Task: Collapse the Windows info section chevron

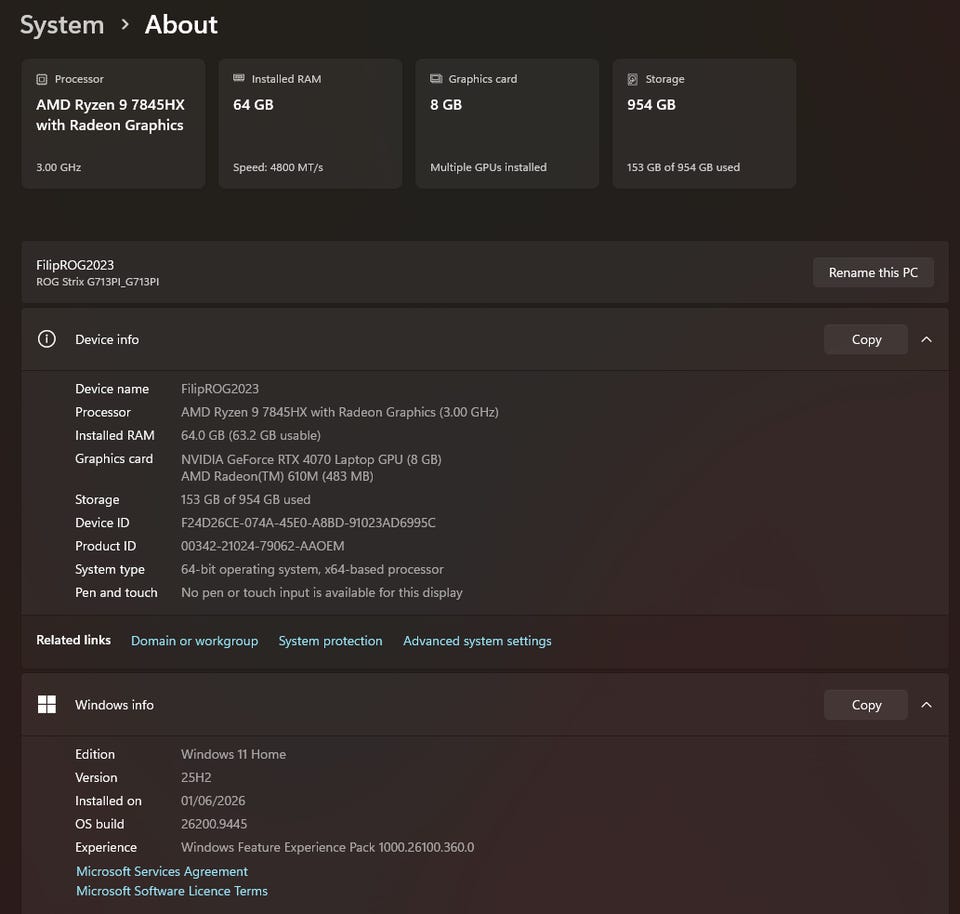Action: 926,705
